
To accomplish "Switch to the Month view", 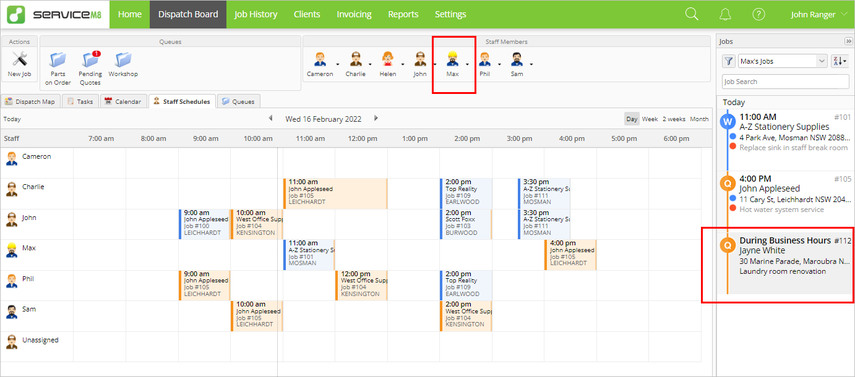I will pyautogui.click(x=700, y=119).
